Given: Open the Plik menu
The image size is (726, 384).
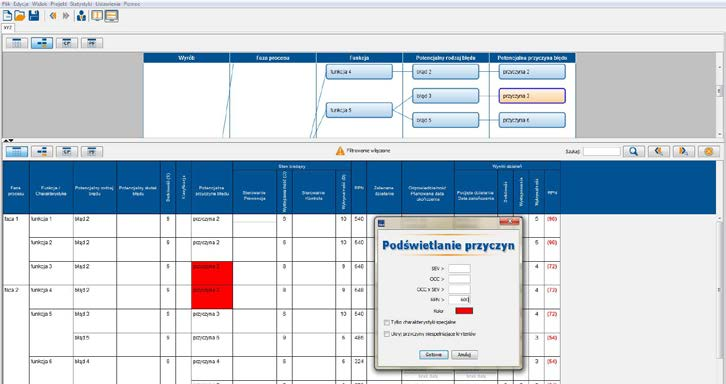Looking at the screenshot, I should [6, 4].
